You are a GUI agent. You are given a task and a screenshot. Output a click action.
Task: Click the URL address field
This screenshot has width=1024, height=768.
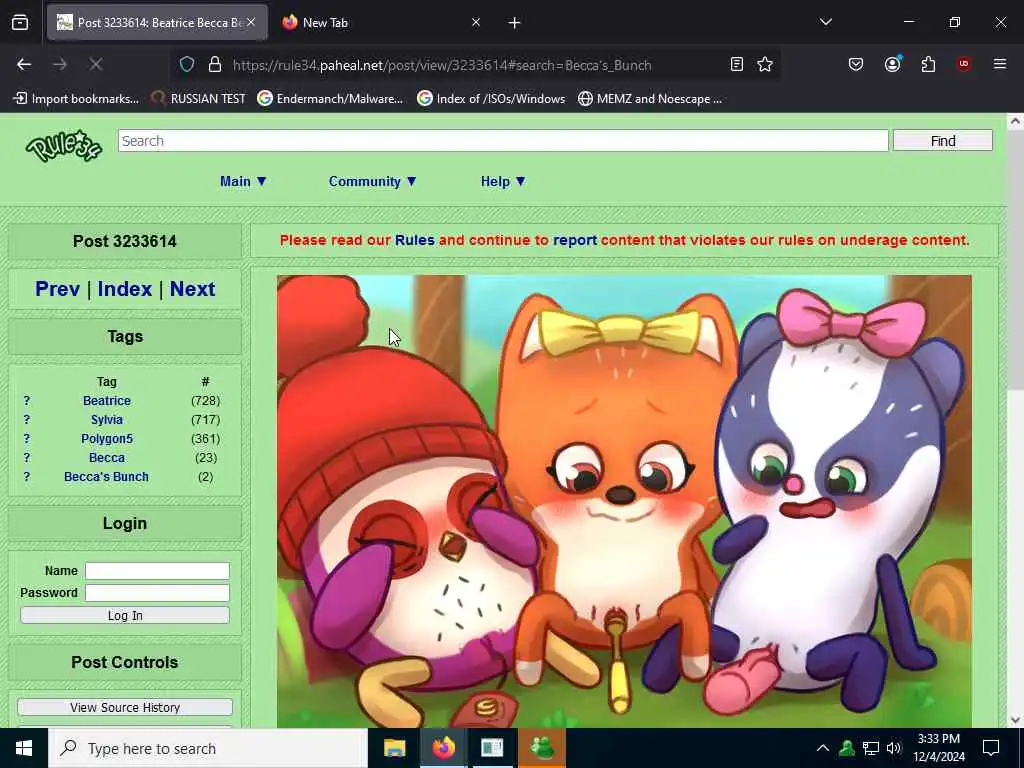coord(441,65)
